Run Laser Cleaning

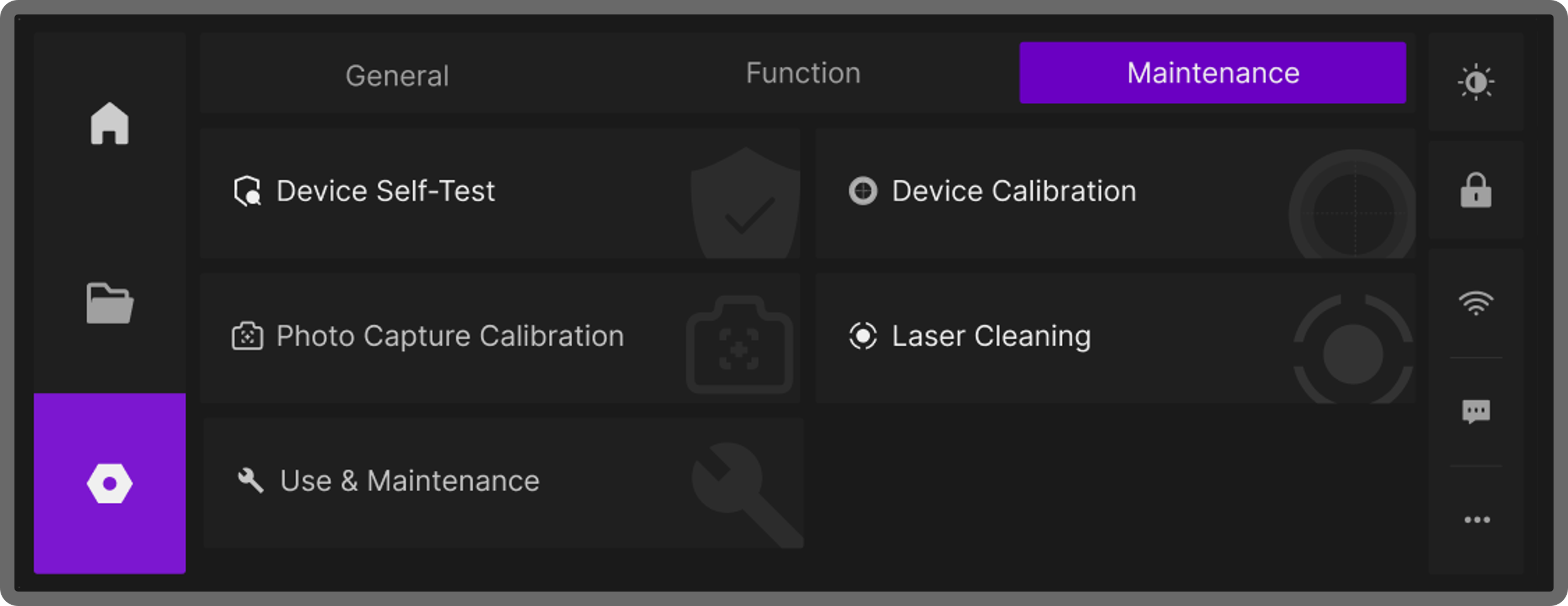(991, 336)
